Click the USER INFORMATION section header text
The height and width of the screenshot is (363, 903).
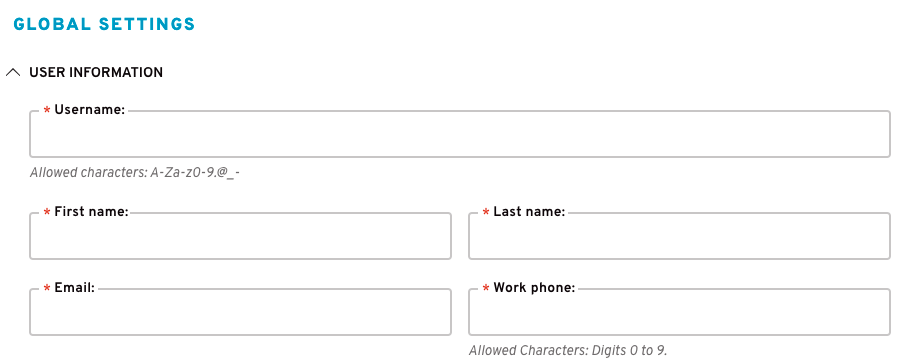pos(96,73)
